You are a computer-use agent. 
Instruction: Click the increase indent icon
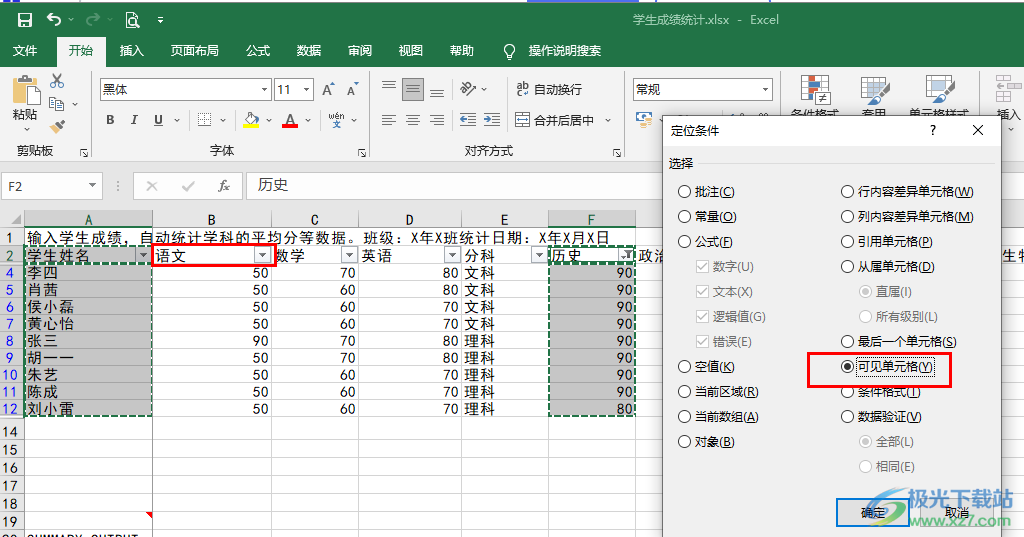pyautogui.click(x=492, y=120)
